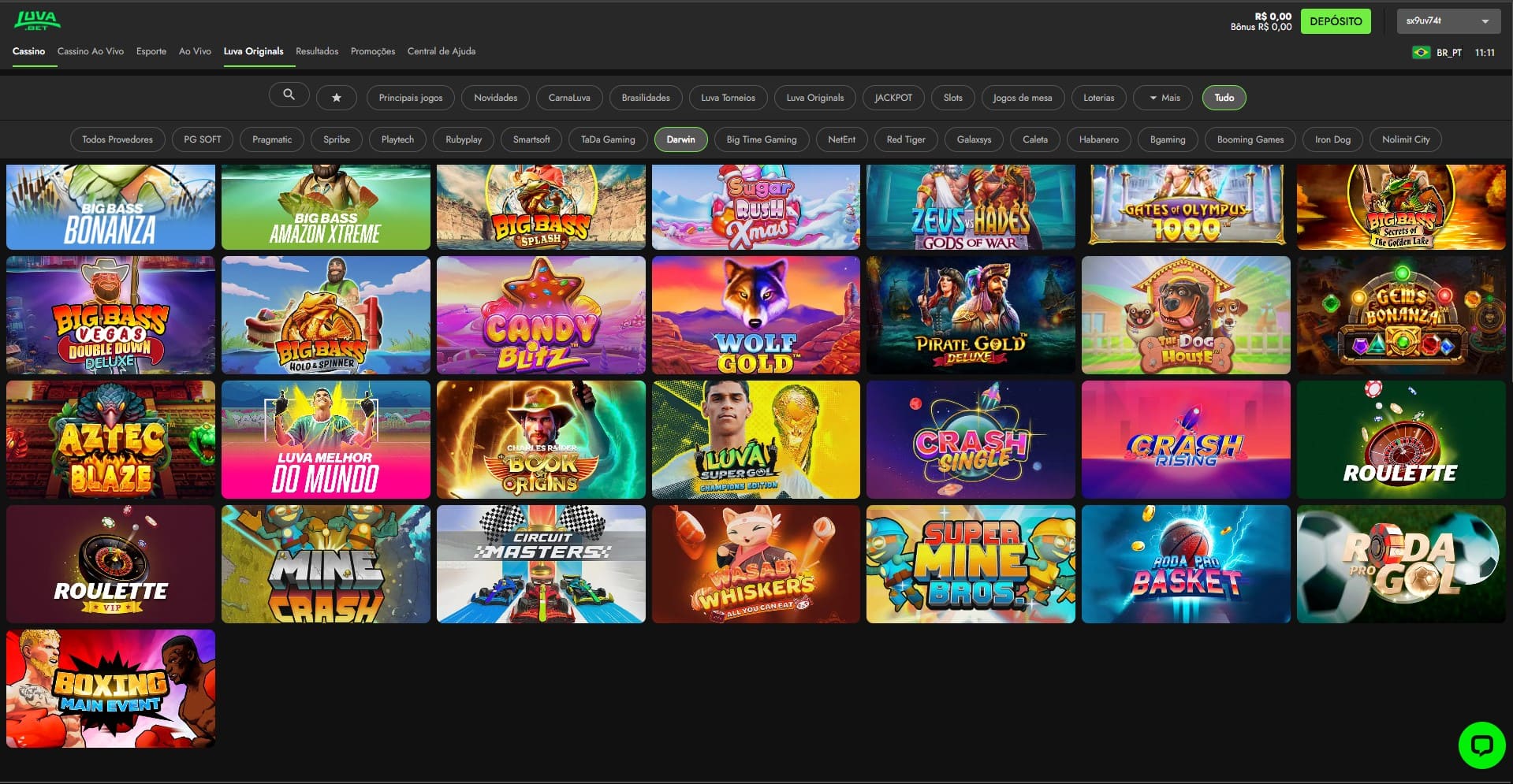Play Wasabi Whiskers
The height and width of the screenshot is (784, 1513).
pyautogui.click(x=756, y=564)
